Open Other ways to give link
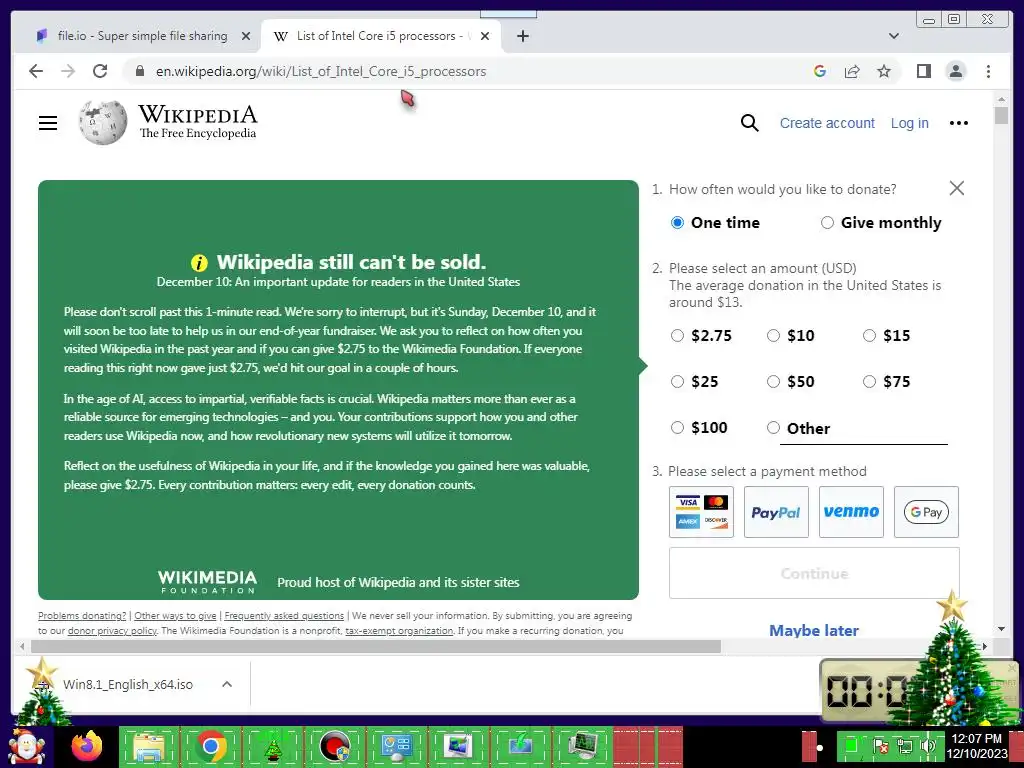This screenshot has height=768, width=1024. click(x=175, y=615)
